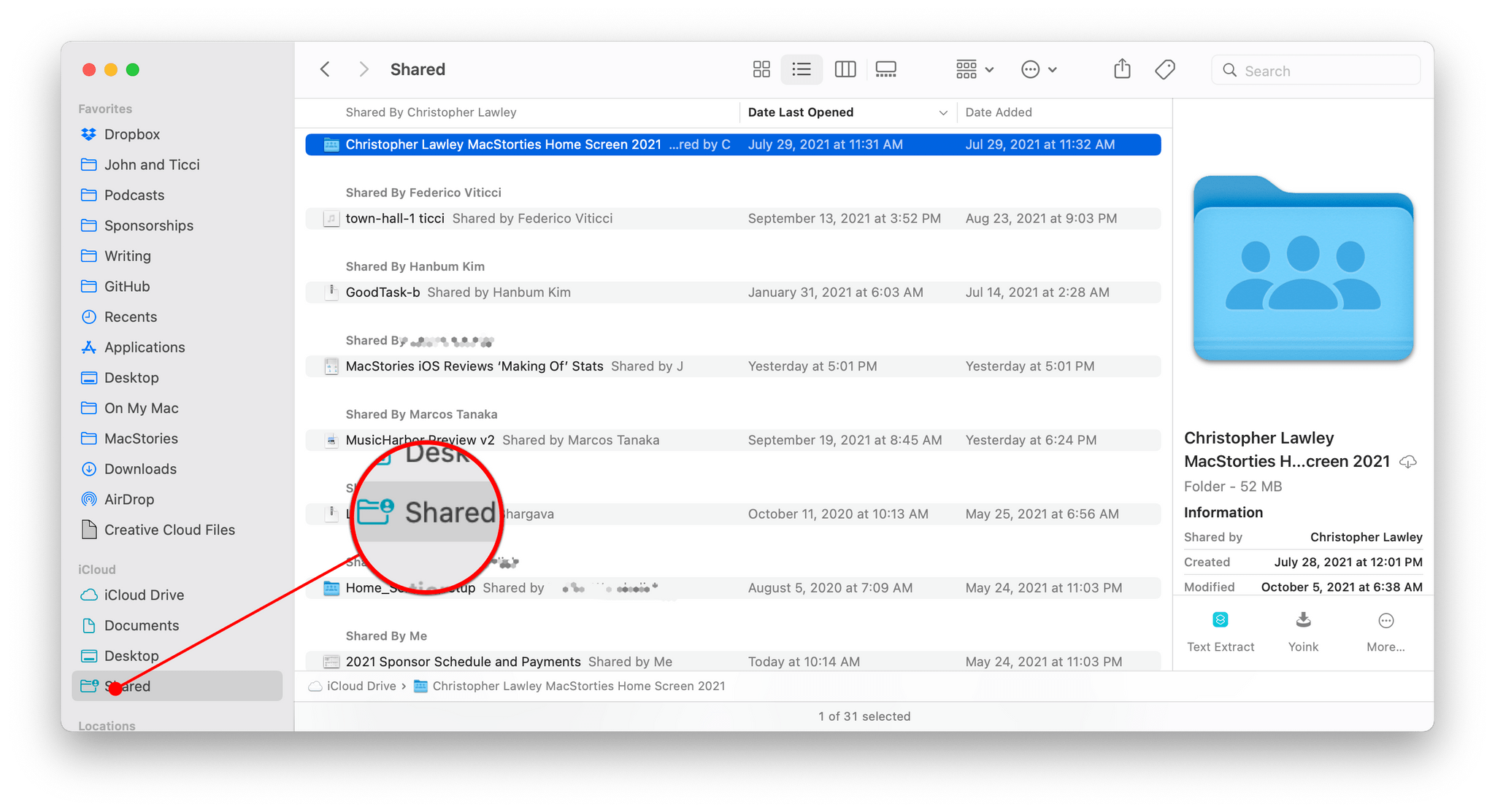Go forward with the right chevron
This screenshot has width=1495, height=812.
pos(364,69)
